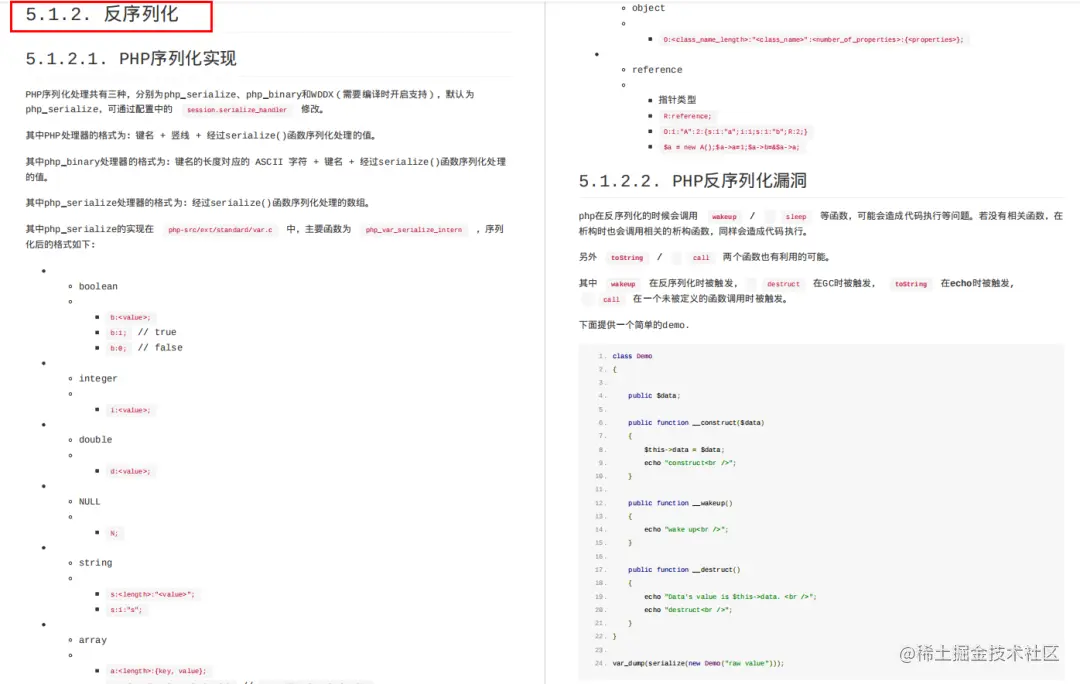Click the list item "NULL"

[x=90, y=501]
